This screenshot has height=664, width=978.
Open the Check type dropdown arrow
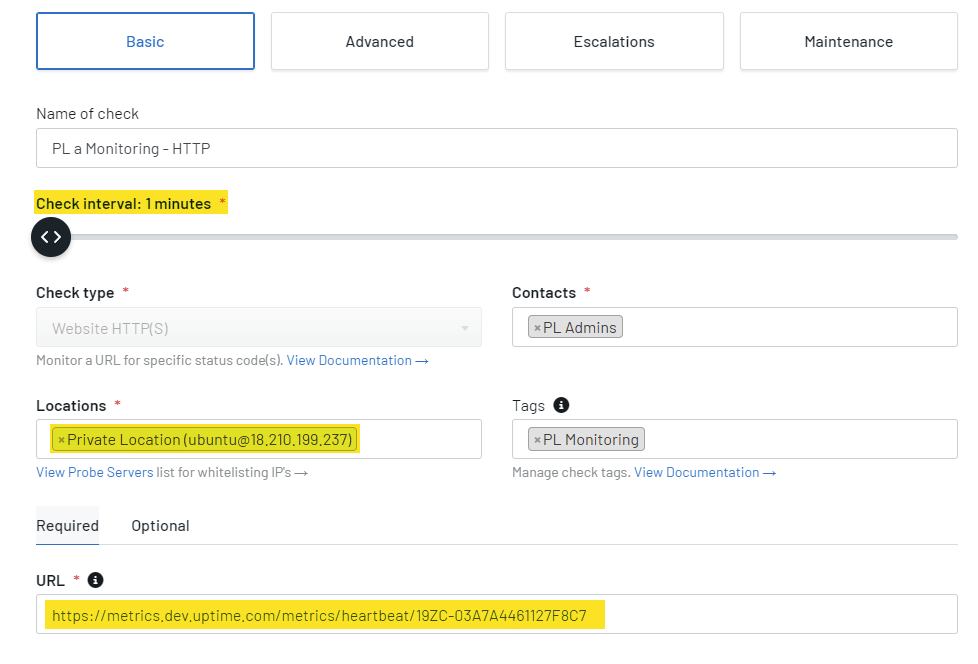[x=464, y=328]
